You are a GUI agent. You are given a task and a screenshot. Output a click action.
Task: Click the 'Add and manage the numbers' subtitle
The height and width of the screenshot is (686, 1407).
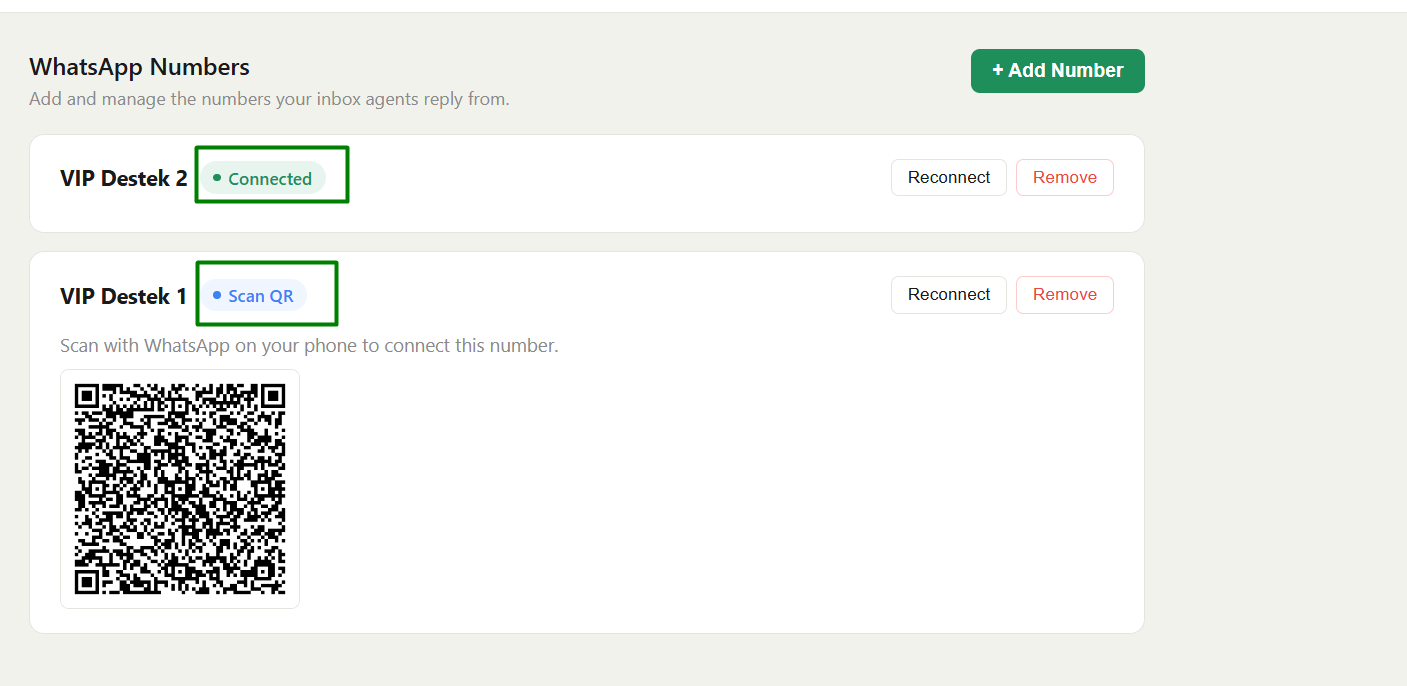[x=269, y=99]
